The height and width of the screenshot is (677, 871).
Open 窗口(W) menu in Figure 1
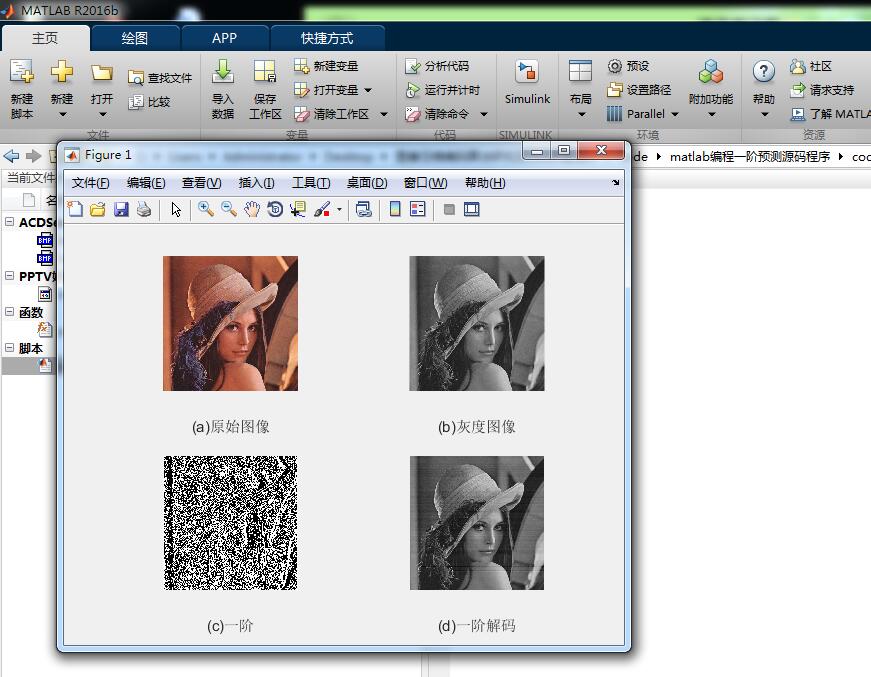click(x=426, y=183)
